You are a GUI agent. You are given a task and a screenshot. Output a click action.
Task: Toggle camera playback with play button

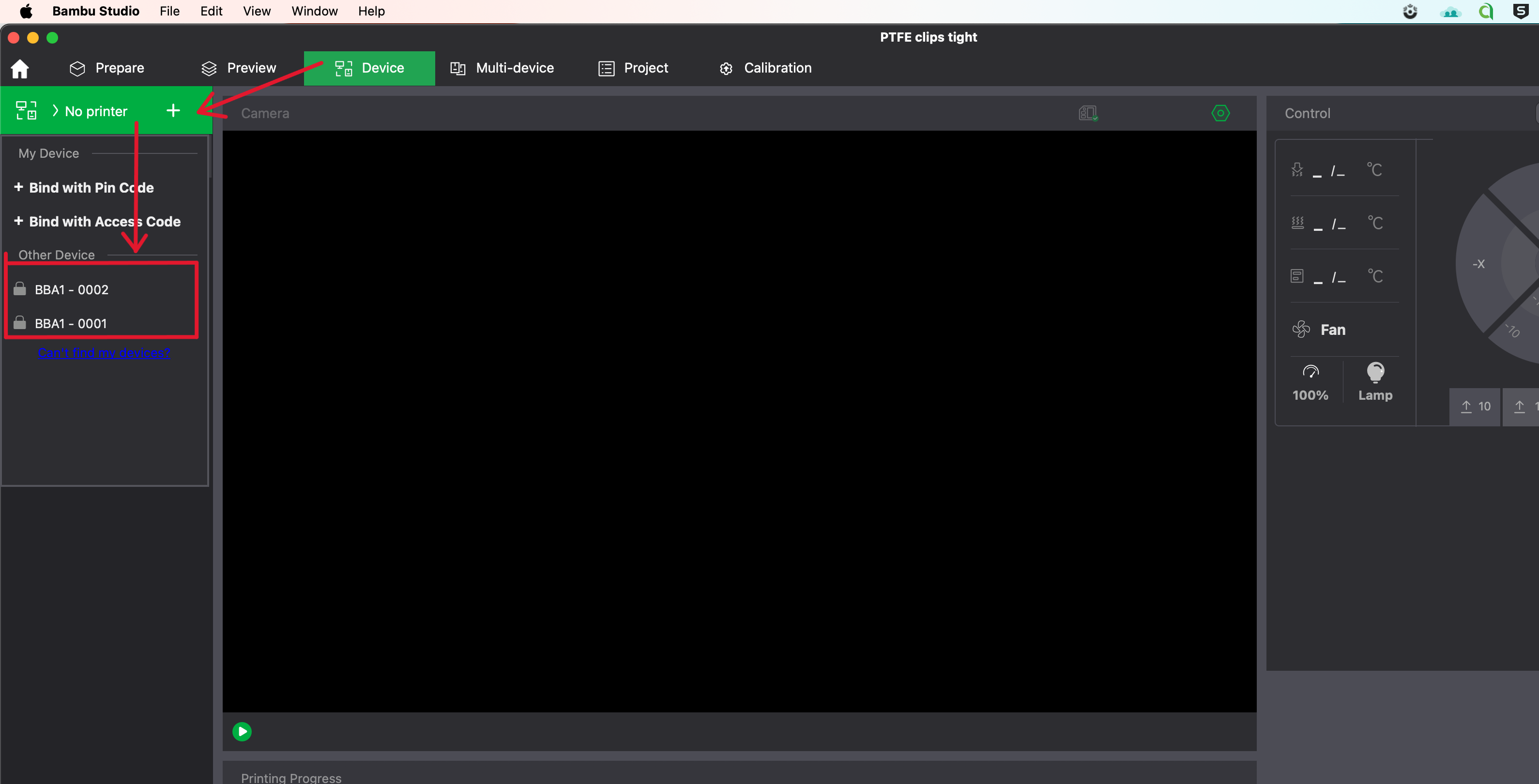click(242, 731)
